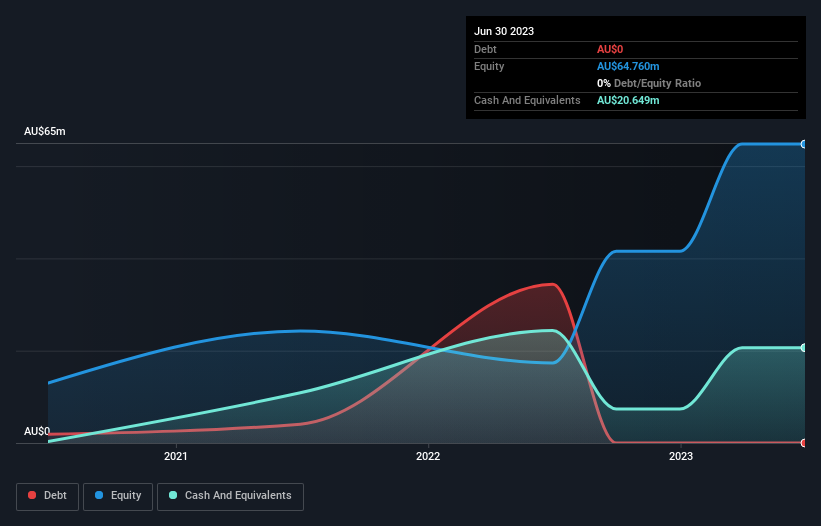Select the Cash endpoint marker at Jun 2023
Viewport: 821px width, 526px height.
click(804, 348)
